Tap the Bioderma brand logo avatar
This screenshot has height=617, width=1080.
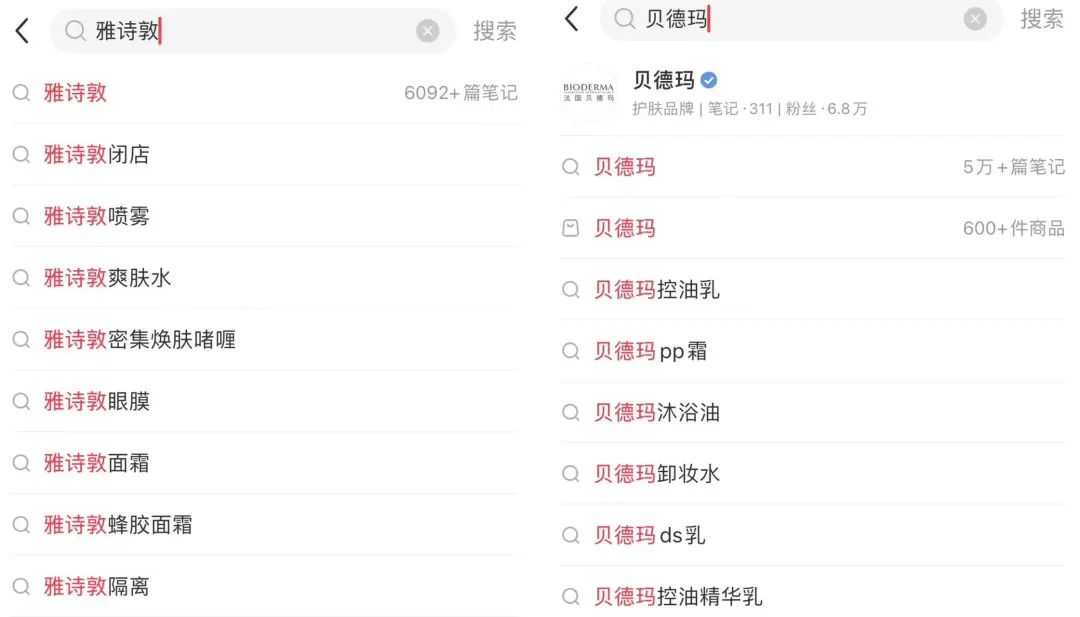(x=588, y=93)
